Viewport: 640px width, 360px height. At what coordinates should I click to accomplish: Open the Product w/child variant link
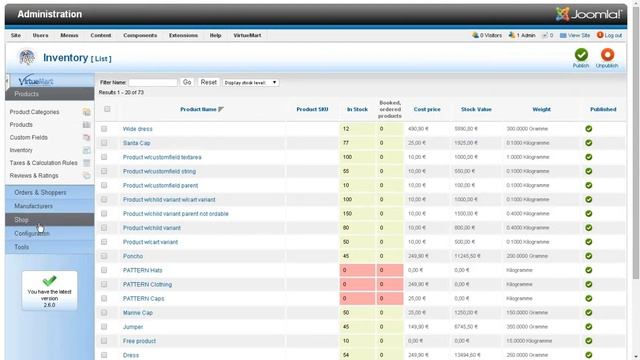(152, 228)
